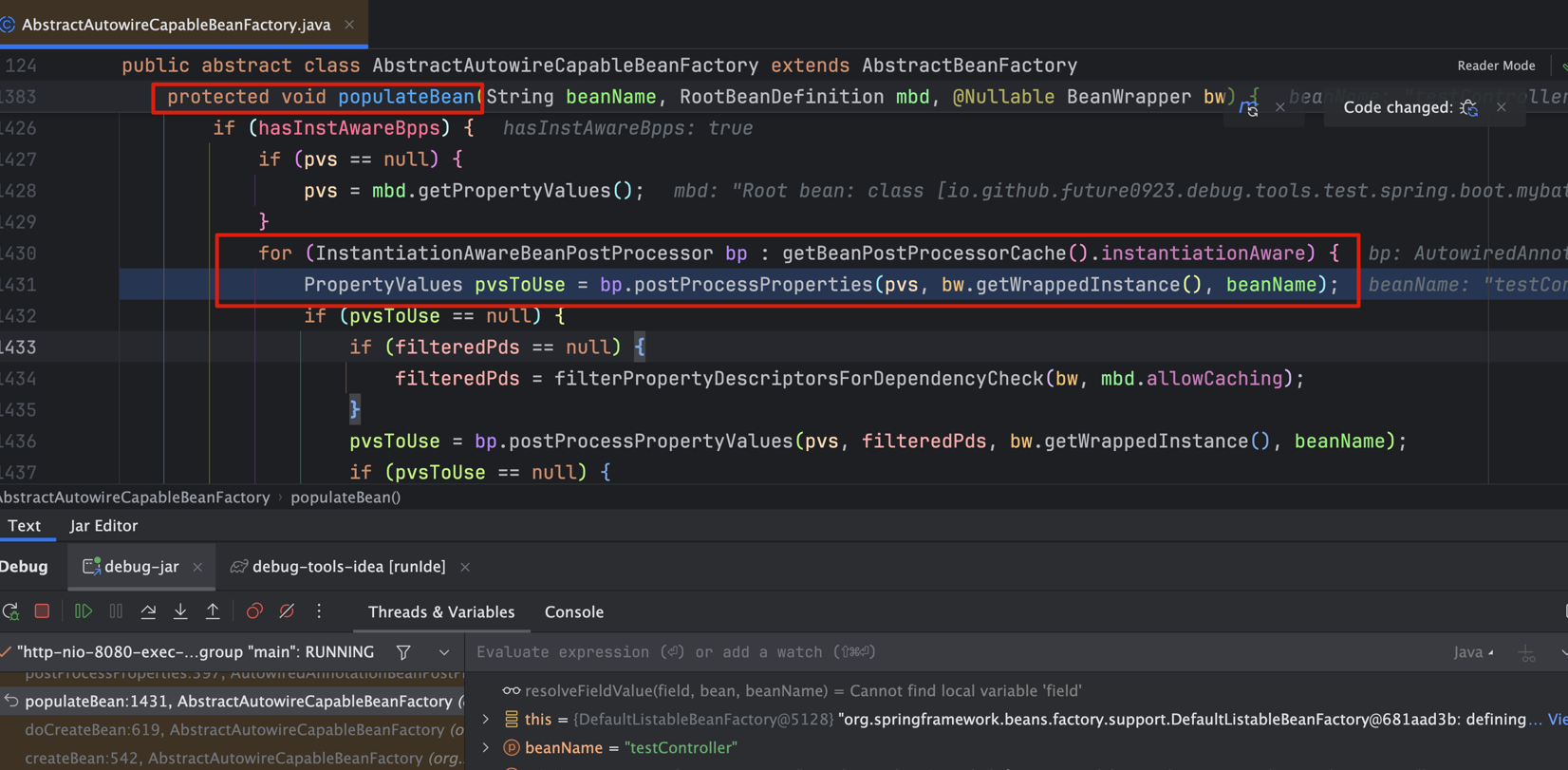Open the Threads & Variables tab
The image size is (1568, 770).
click(441, 612)
